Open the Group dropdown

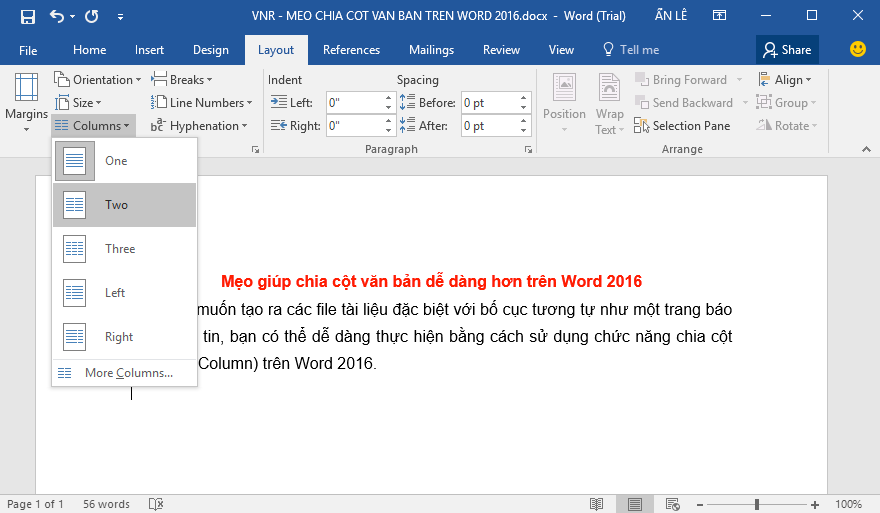point(786,103)
